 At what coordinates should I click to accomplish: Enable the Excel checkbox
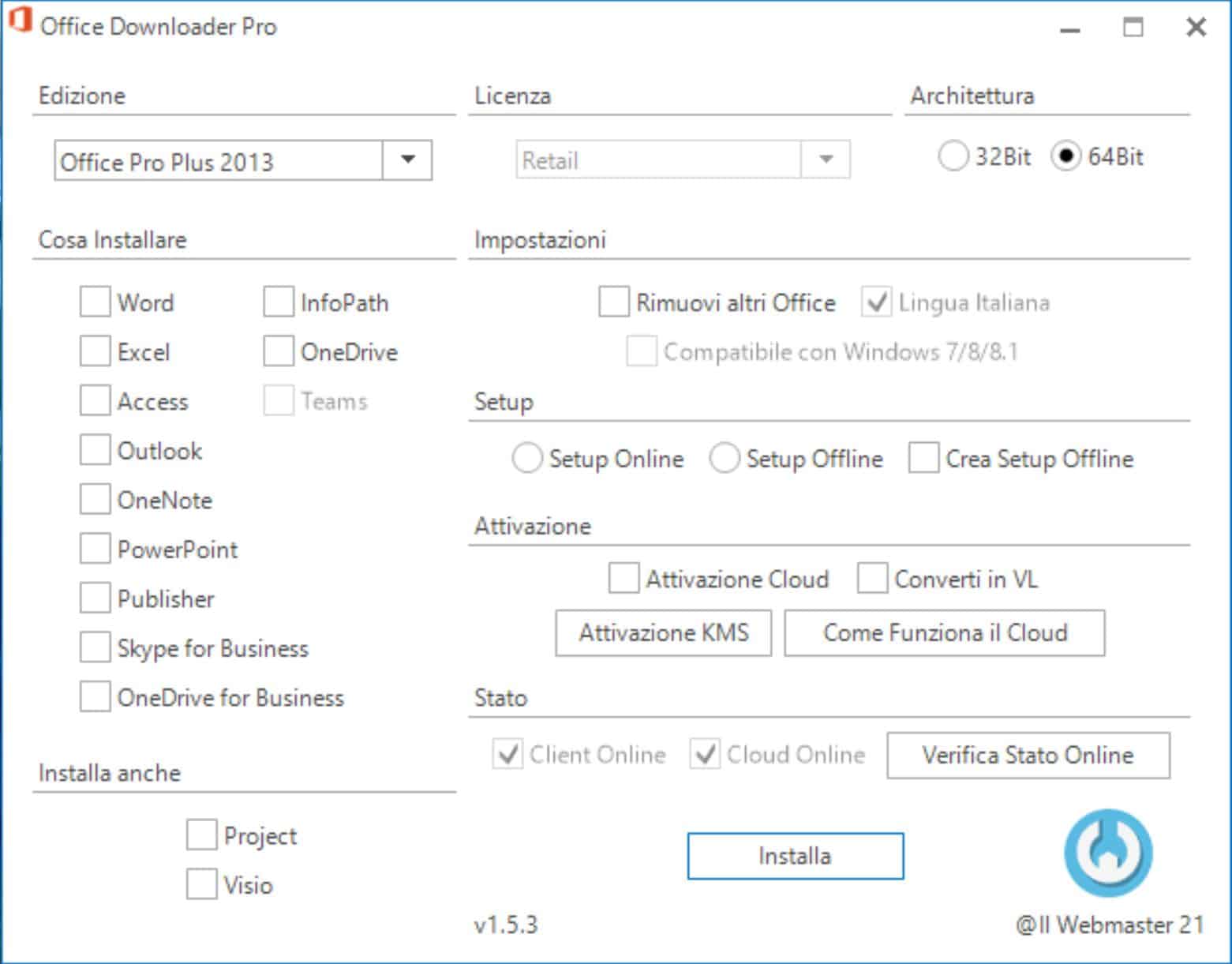pyautogui.click(x=95, y=351)
